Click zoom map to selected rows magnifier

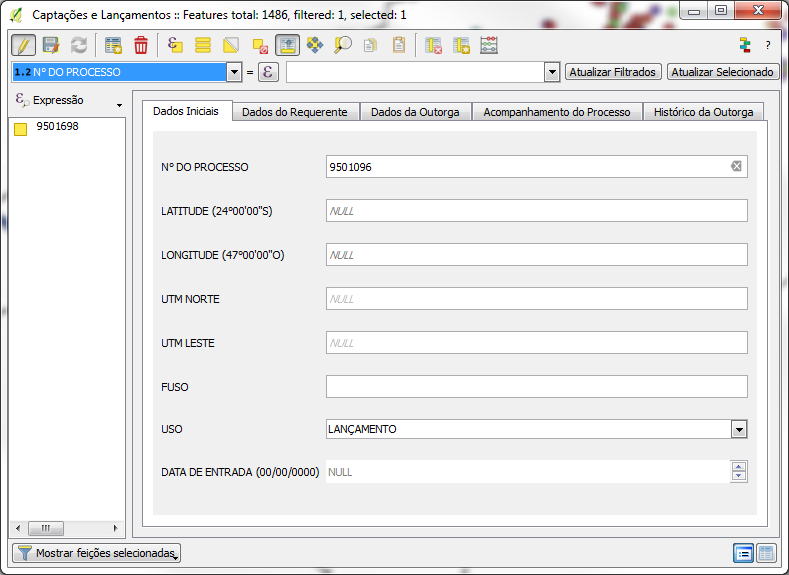[343, 45]
